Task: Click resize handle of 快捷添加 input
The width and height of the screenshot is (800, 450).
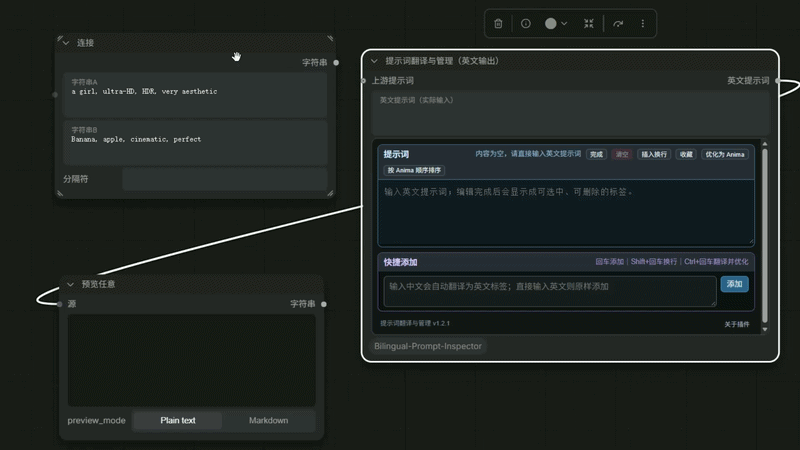Action: (x=714, y=304)
